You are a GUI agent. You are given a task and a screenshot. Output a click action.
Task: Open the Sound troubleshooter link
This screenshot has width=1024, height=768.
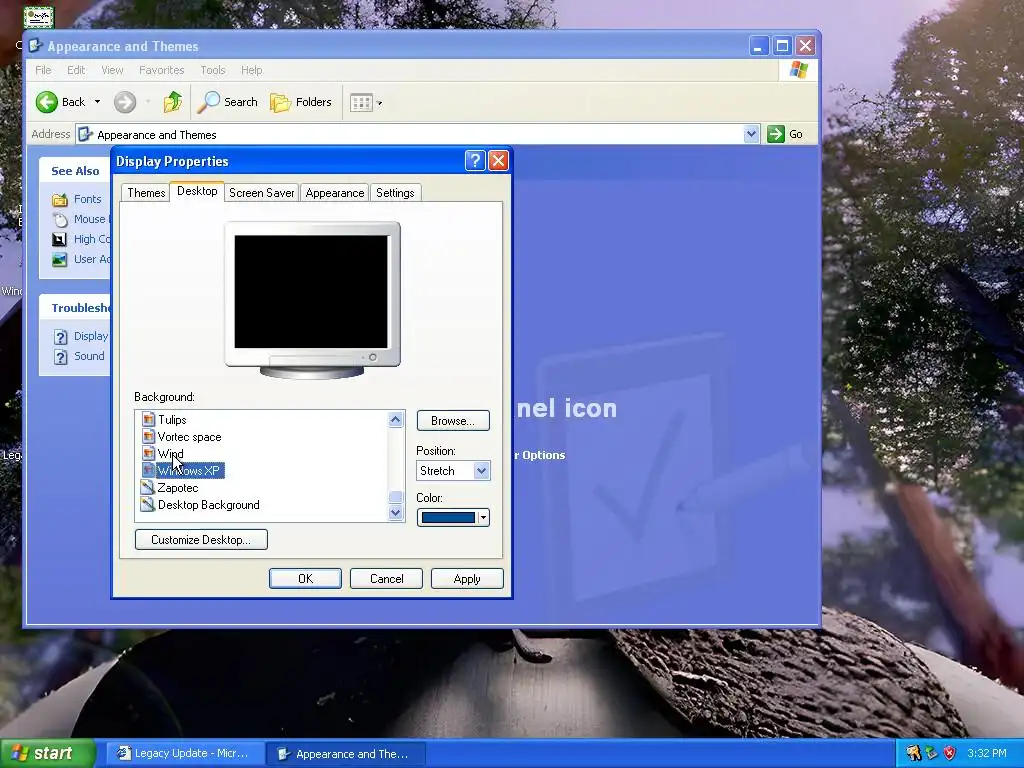tap(89, 356)
